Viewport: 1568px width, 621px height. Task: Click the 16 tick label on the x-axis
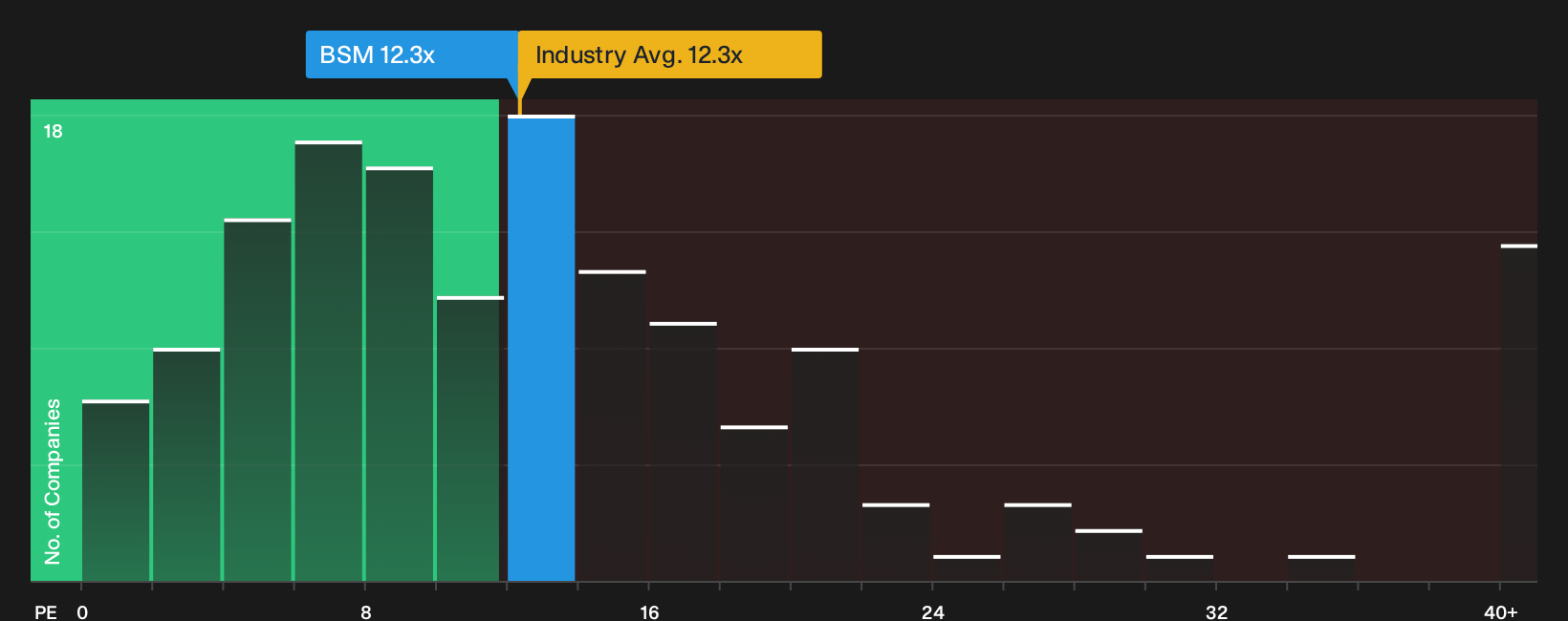click(649, 612)
